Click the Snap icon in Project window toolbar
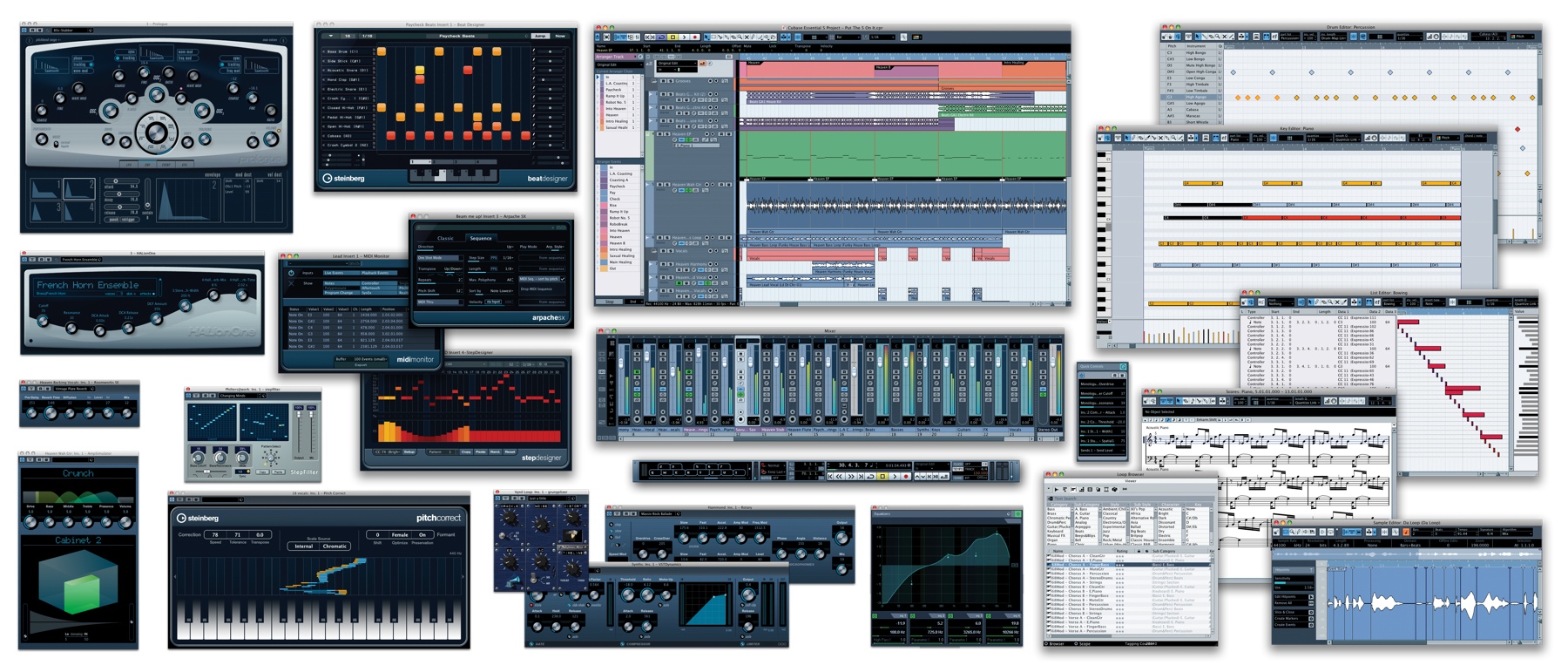This screenshot has height=672, width=1568. (798, 37)
